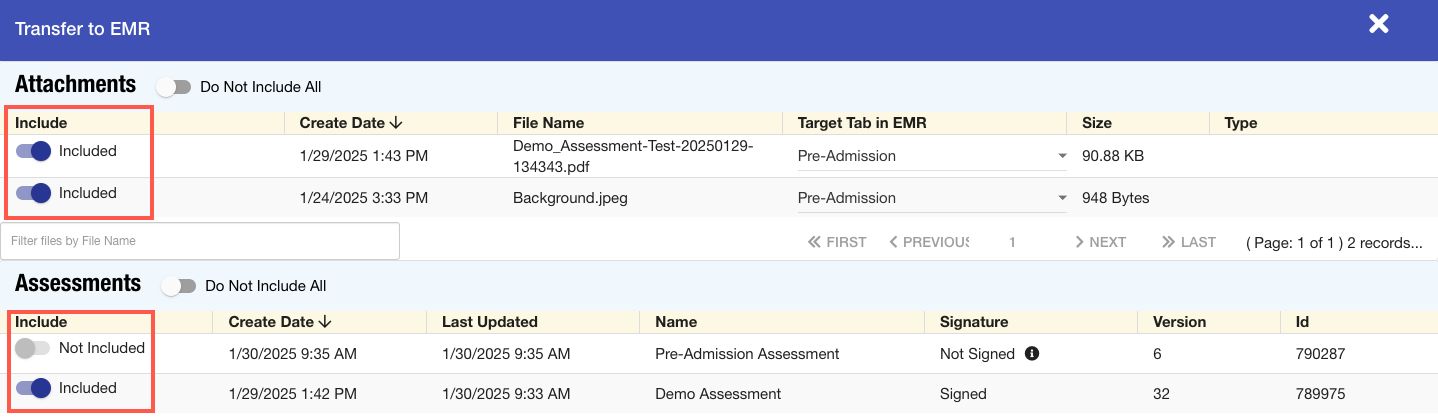
Task: Exclude the Demo_Assessment-Test PDF attachment
Action: [x=34, y=152]
